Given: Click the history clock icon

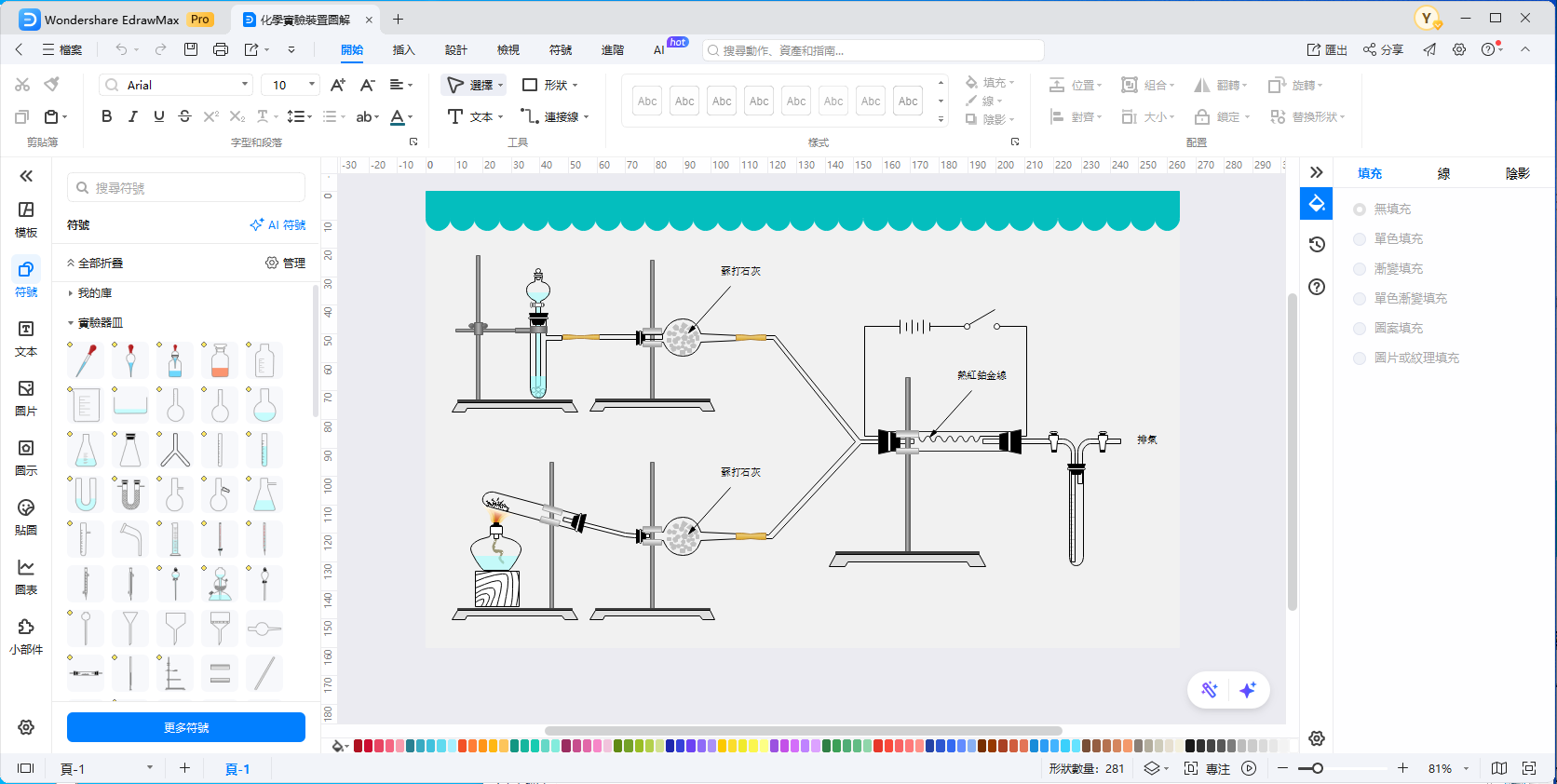Looking at the screenshot, I should (1317, 245).
